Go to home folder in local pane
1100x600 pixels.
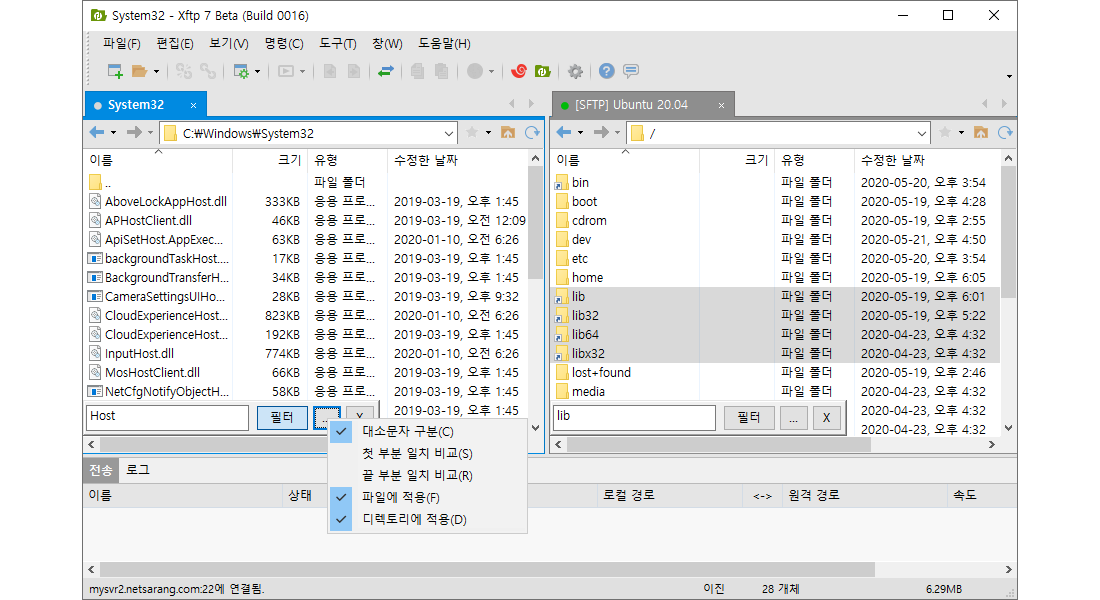tap(508, 133)
